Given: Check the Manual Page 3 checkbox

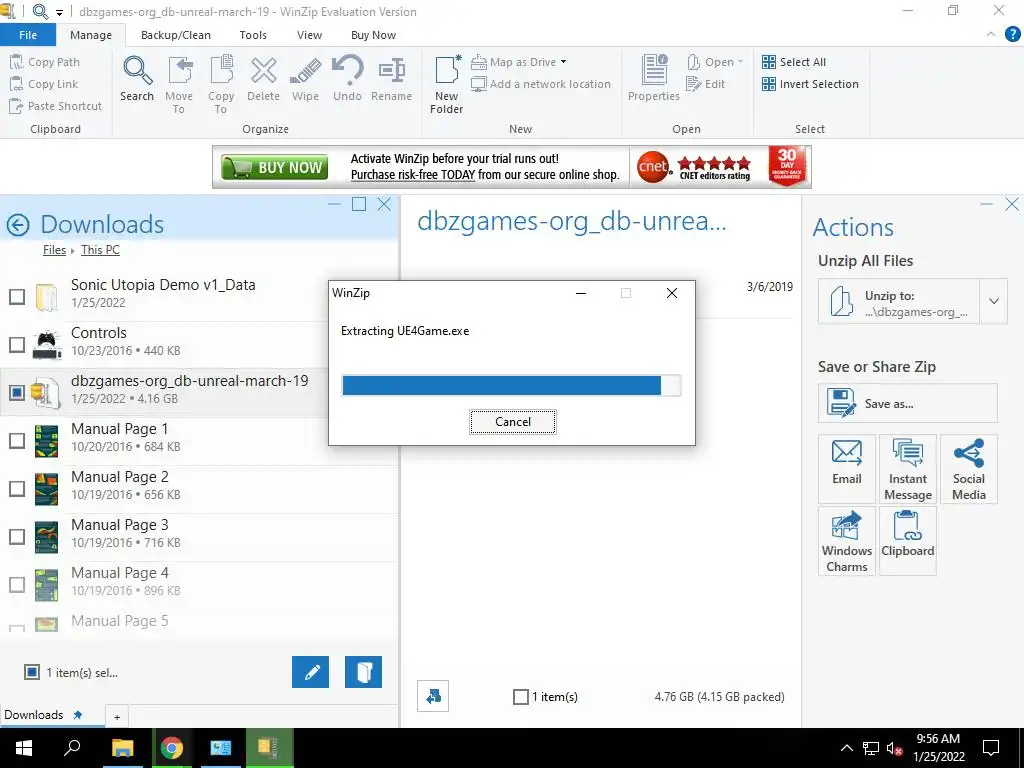Looking at the screenshot, I should pos(17,536).
